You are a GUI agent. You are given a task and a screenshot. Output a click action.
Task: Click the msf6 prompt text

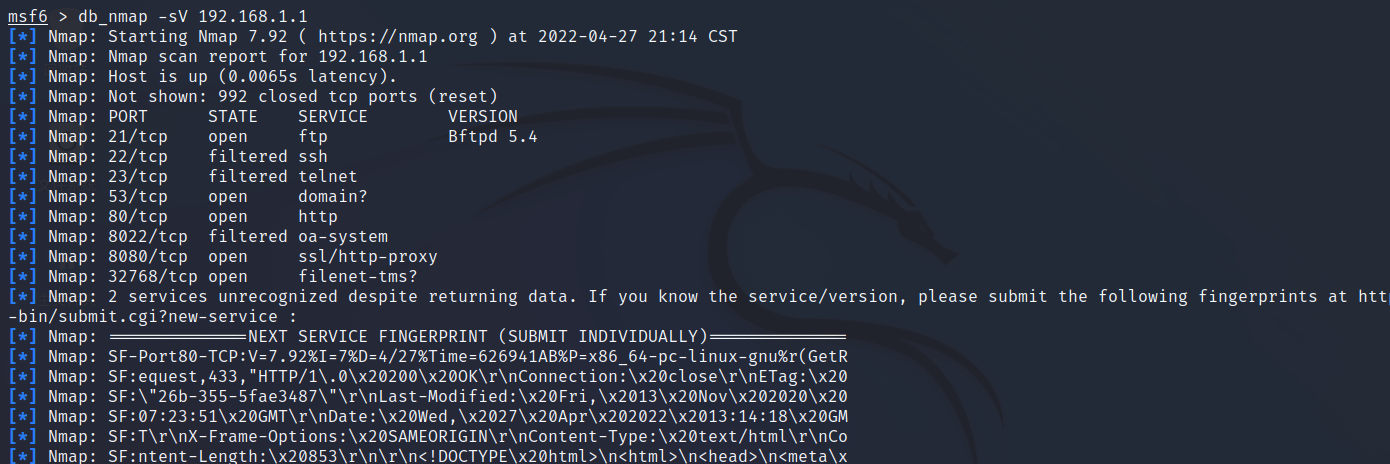28,16
